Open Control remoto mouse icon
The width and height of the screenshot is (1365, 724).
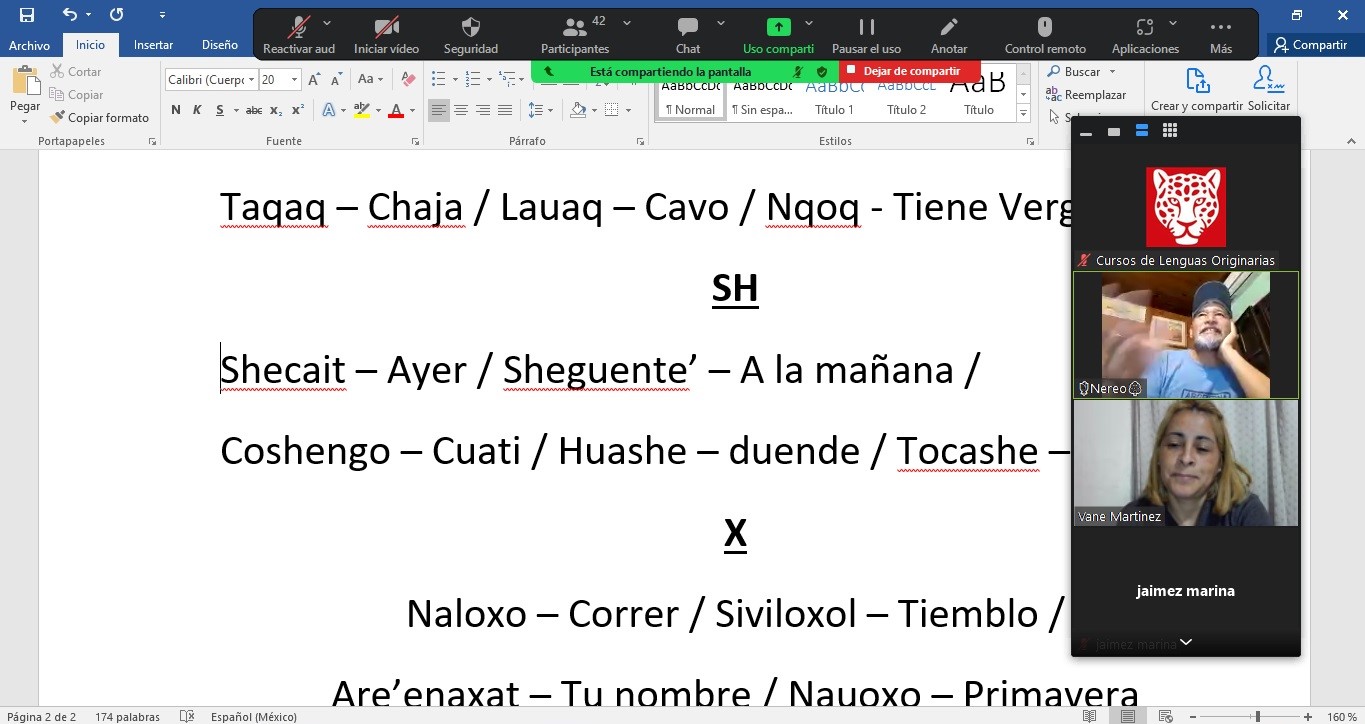[1044, 28]
